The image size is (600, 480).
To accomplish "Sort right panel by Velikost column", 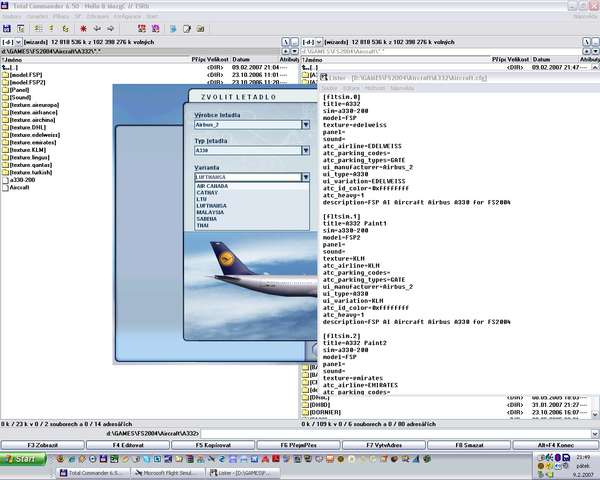I will tap(519, 60).
